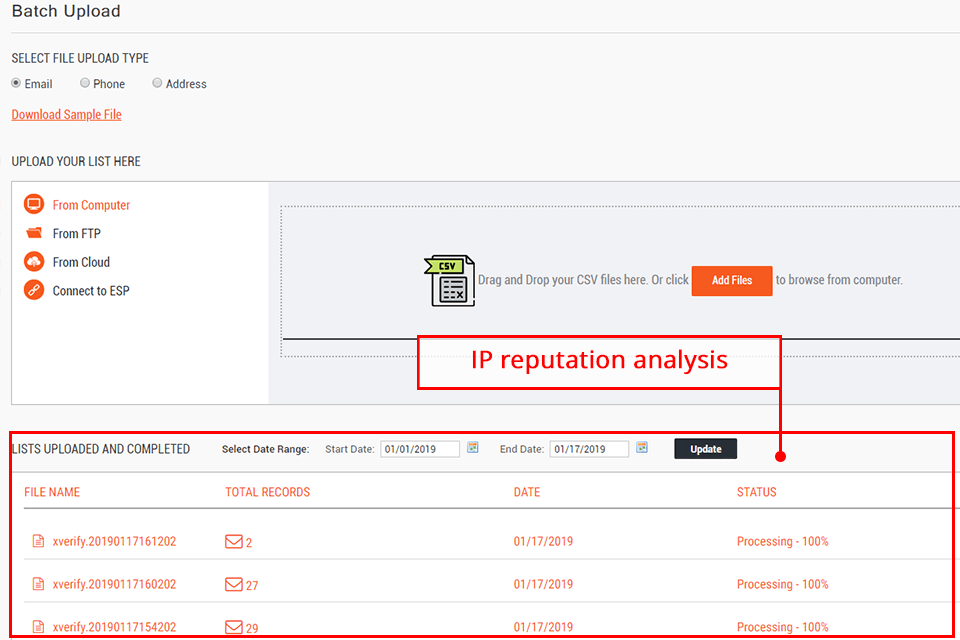Choose the Connect to ESP option
The height and width of the screenshot is (640, 960).
pos(91,291)
